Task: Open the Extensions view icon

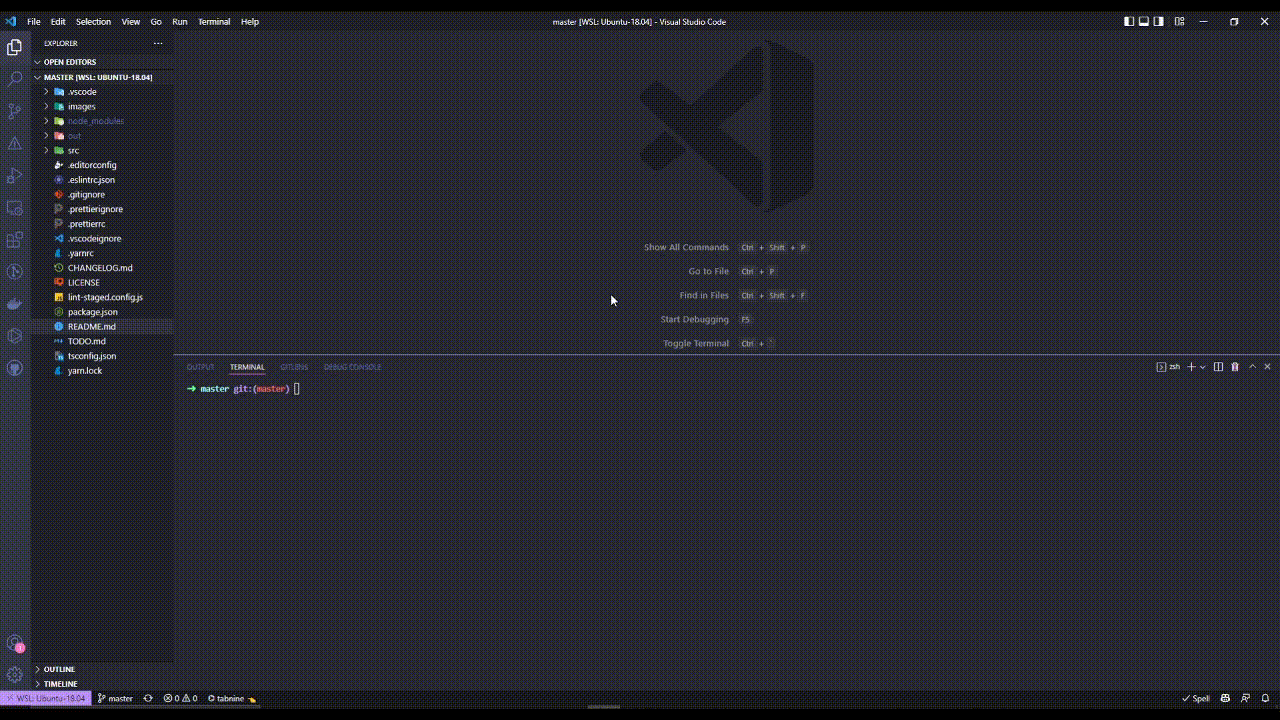Action: (15, 240)
